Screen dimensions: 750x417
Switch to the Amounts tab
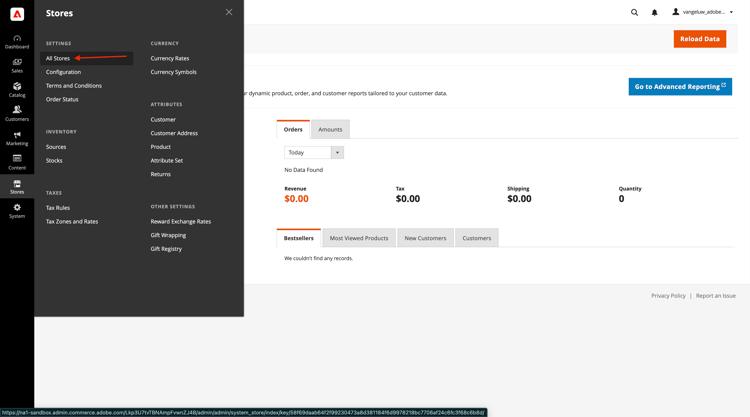pyautogui.click(x=331, y=130)
